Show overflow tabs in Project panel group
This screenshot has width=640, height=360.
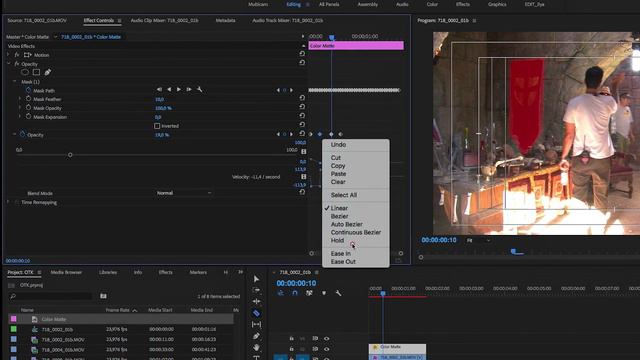pyautogui.click(x=240, y=272)
